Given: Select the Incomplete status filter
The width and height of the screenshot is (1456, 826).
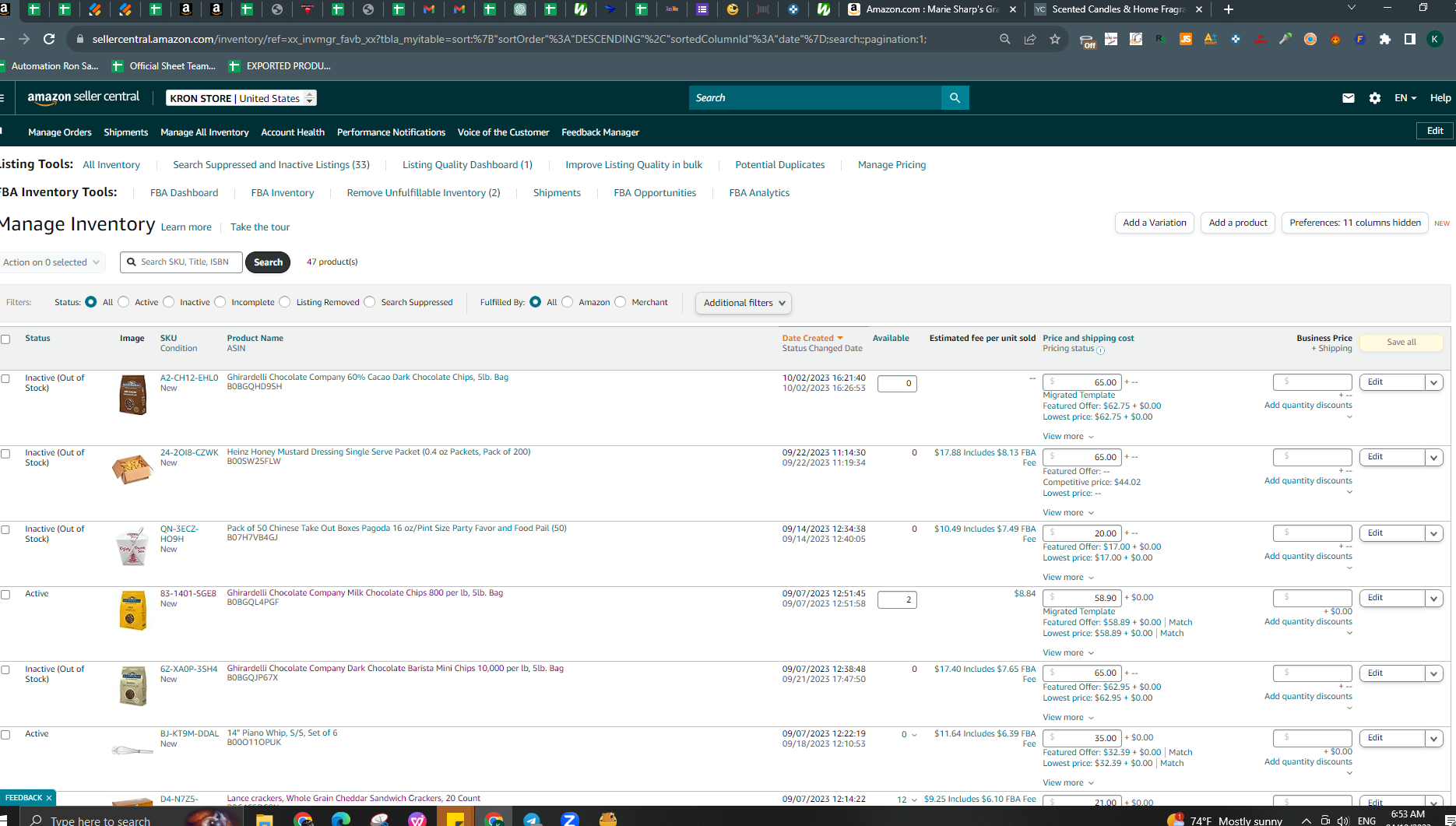Looking at the screenshot, I should click(220, 302).
